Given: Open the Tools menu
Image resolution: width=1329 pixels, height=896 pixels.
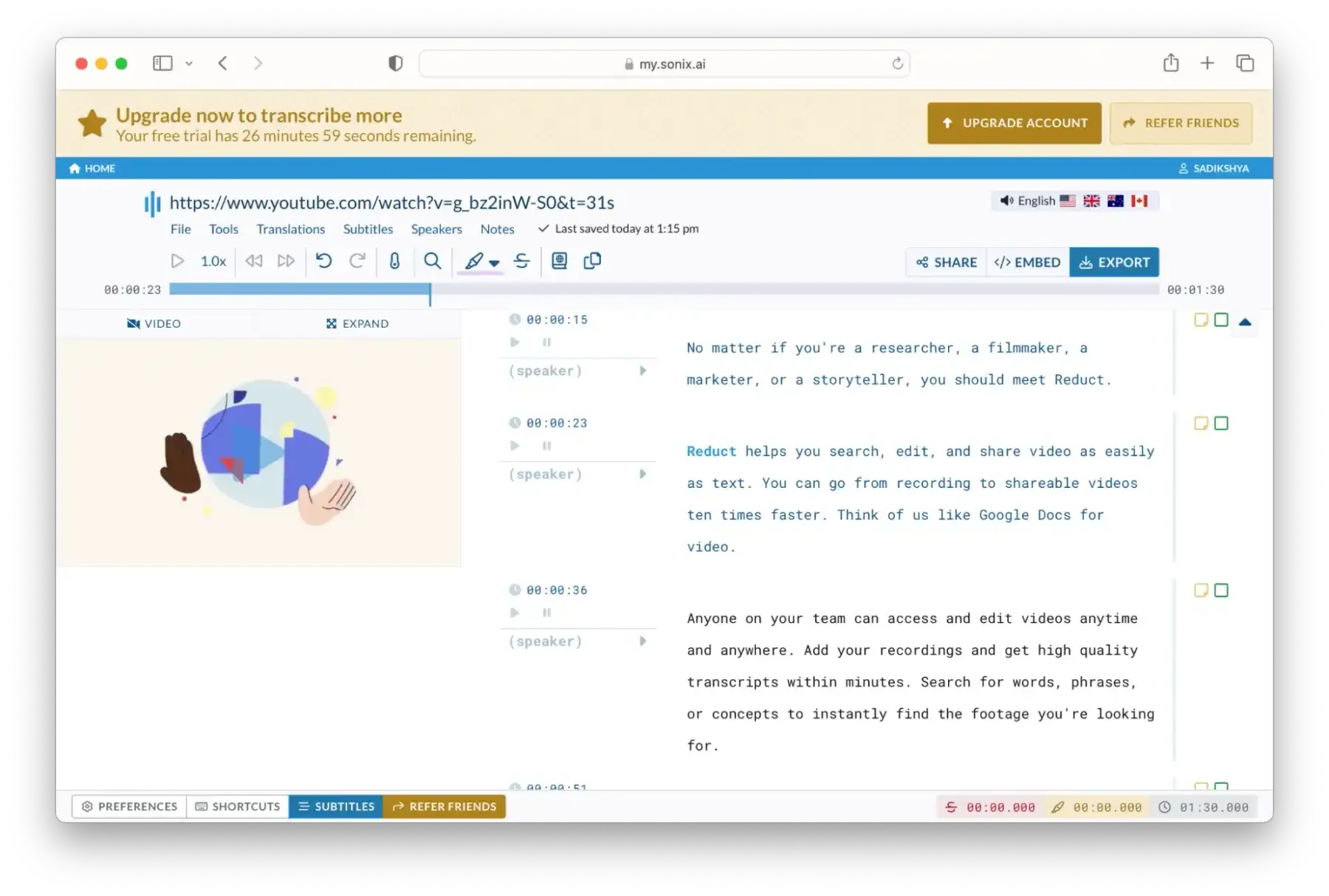Looking at the screenshot, I should click(223, 229).
